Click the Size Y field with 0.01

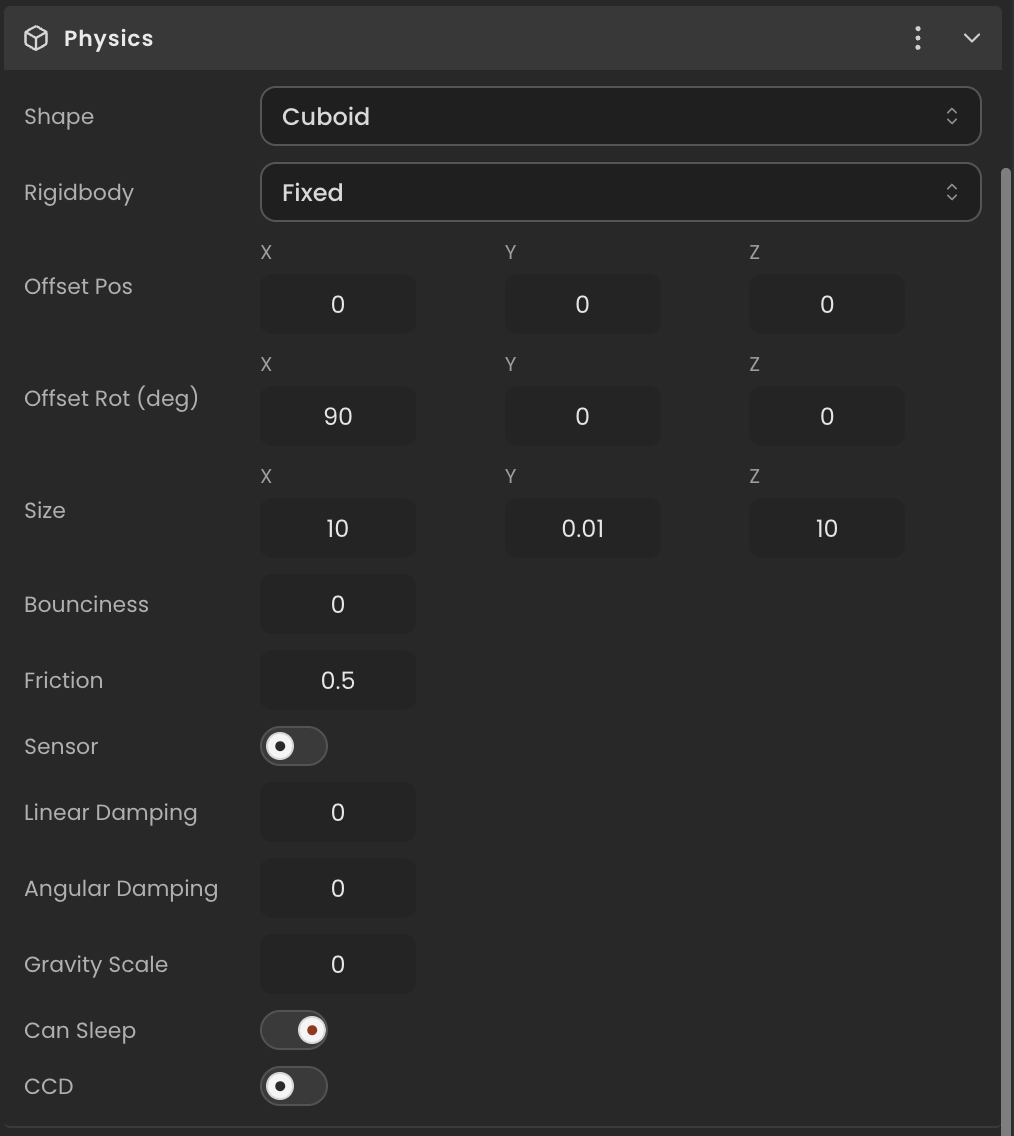click(582, 528)
